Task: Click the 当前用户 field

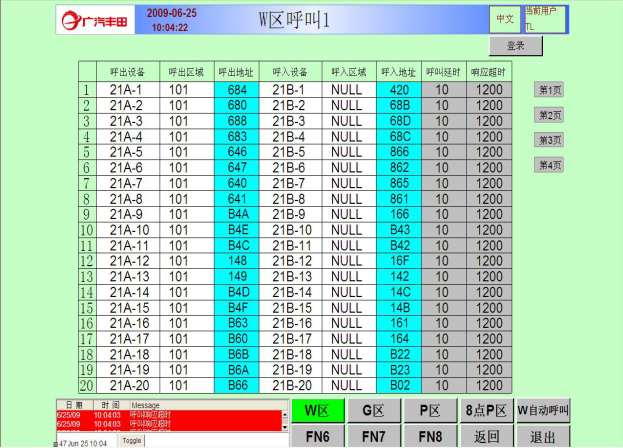Action: click(x=545, y=19)
